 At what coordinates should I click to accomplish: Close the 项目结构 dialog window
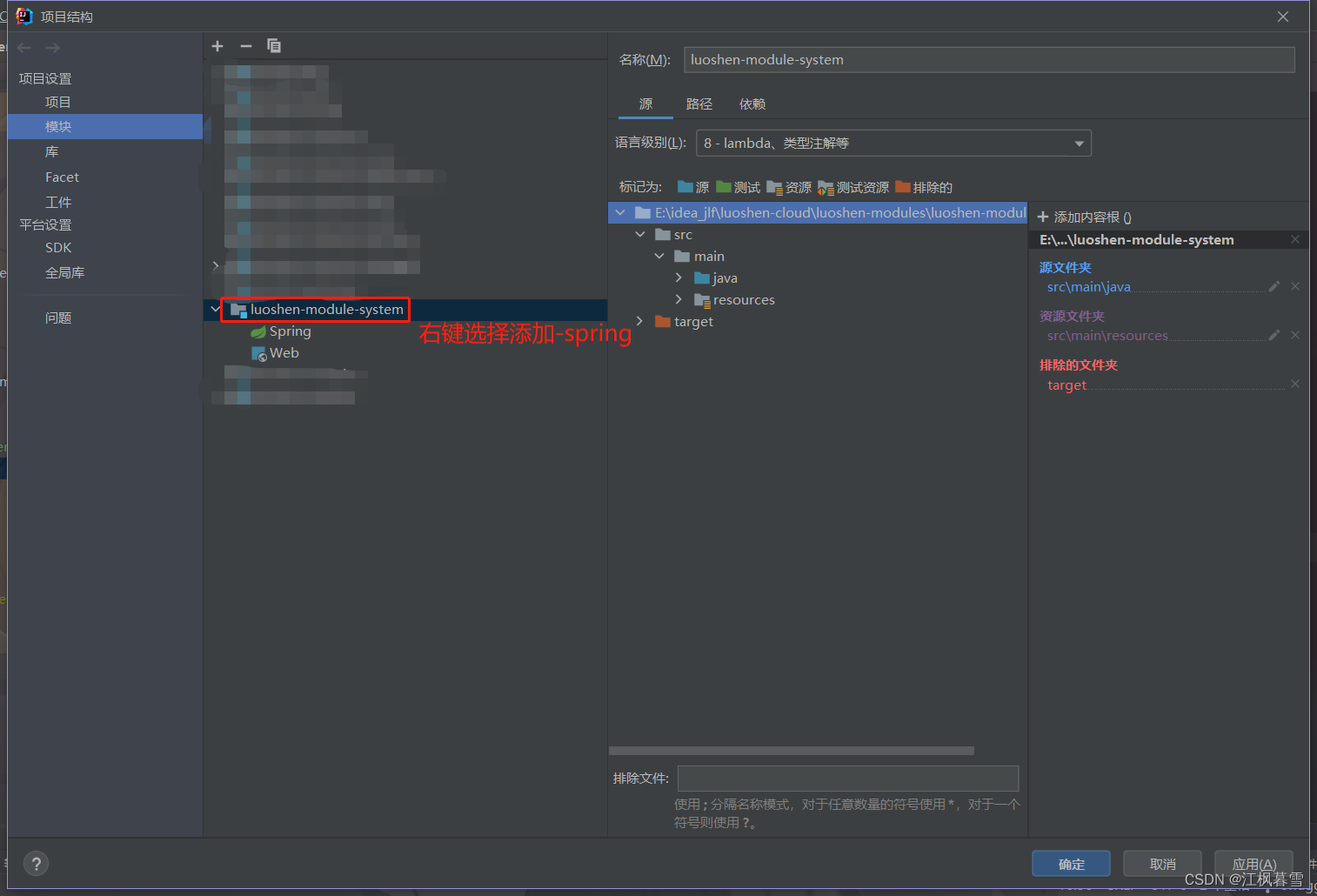pos(1283,17)
